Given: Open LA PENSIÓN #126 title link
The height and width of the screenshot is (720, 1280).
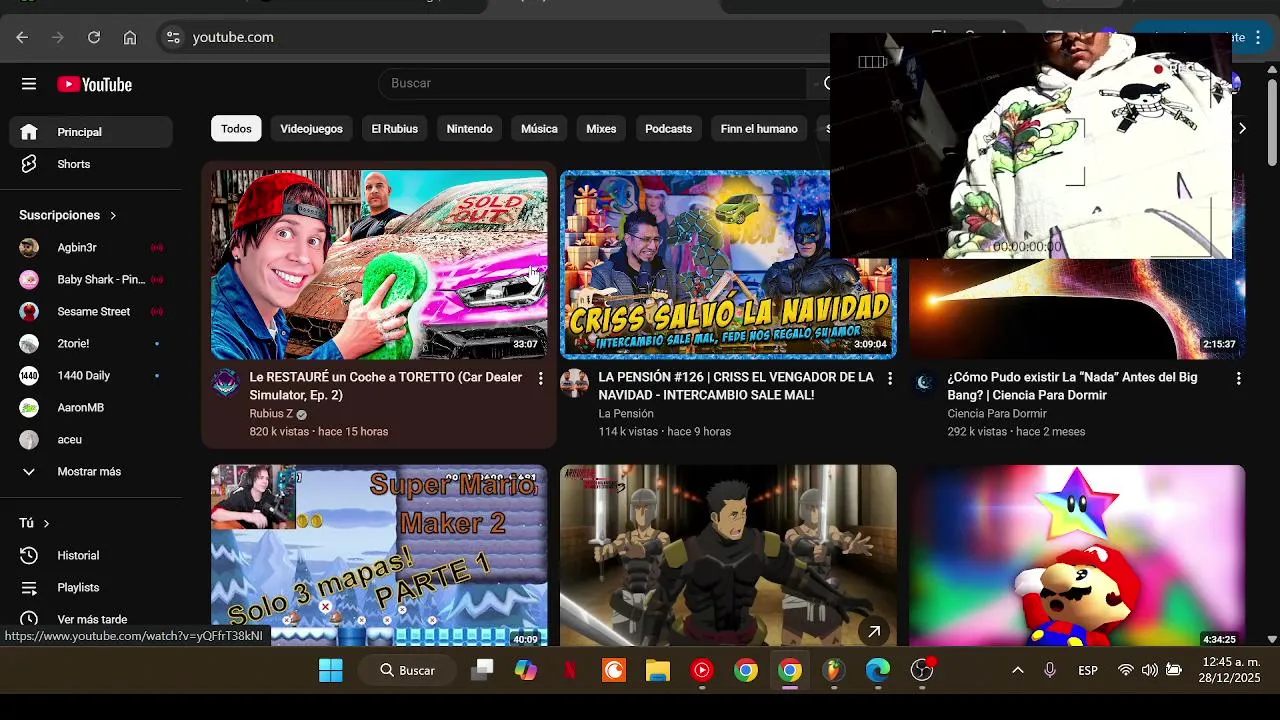Looking at the screenshot, I should click(x=736, y=386).
